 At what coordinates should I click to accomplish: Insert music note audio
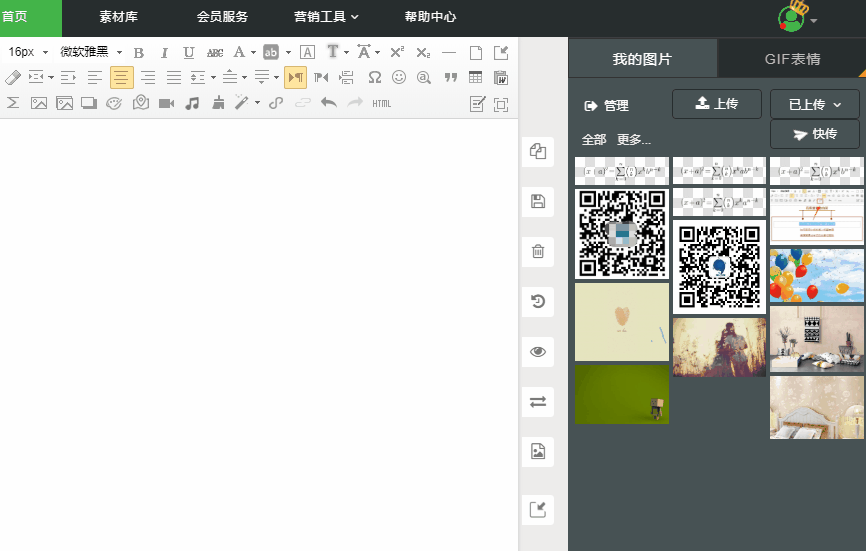(x=192, y=103)
